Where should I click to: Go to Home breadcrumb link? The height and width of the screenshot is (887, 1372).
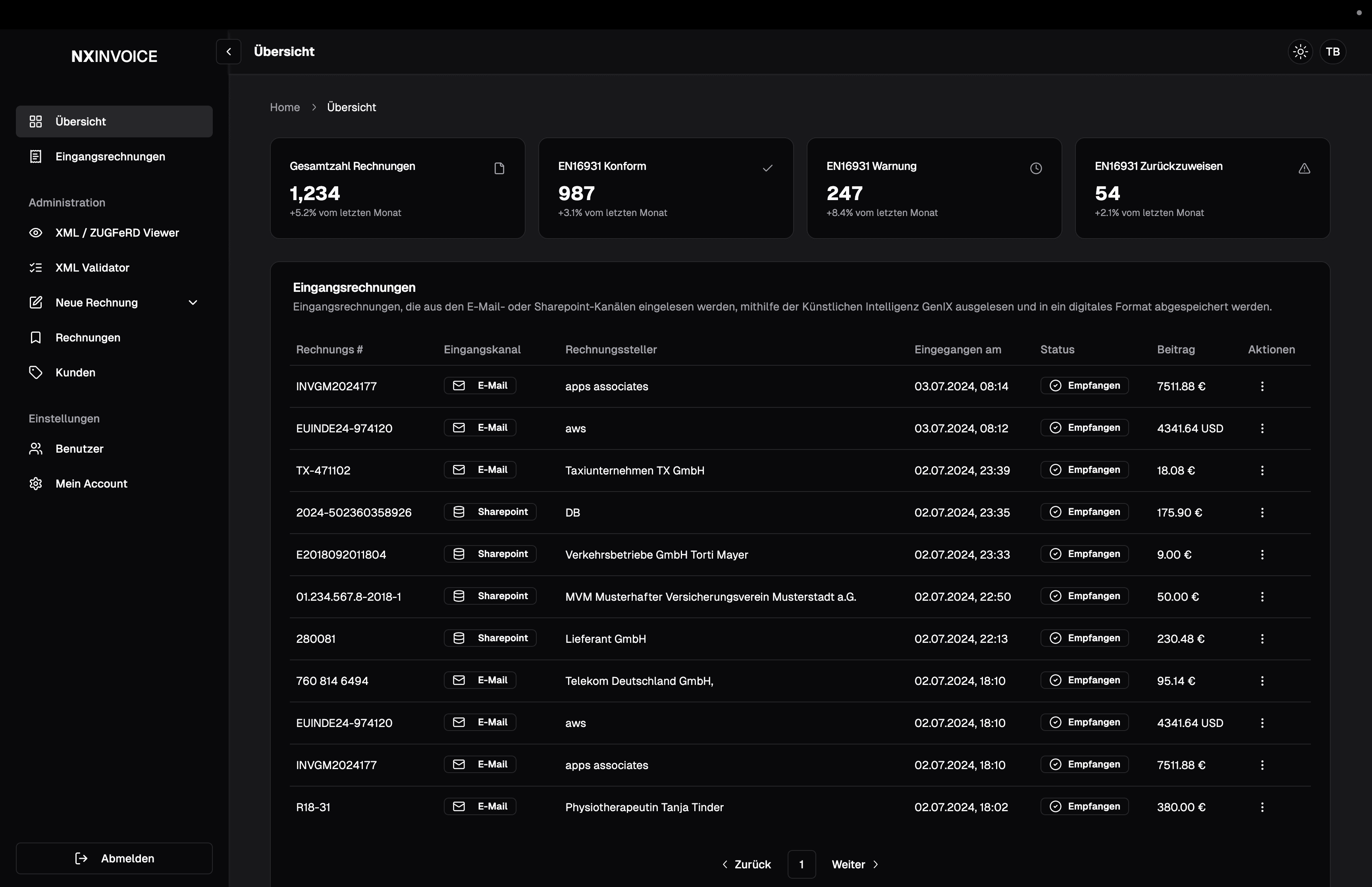point(285,108)
